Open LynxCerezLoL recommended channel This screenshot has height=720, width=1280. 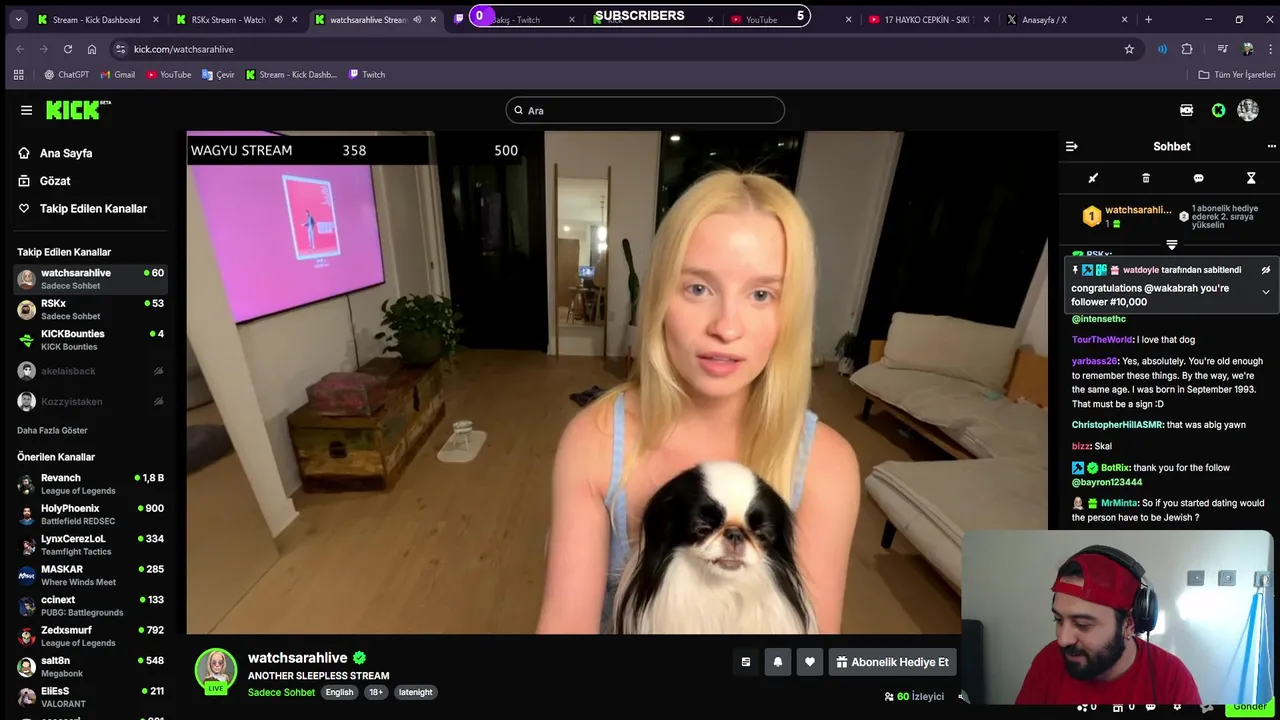click(91, 545)
